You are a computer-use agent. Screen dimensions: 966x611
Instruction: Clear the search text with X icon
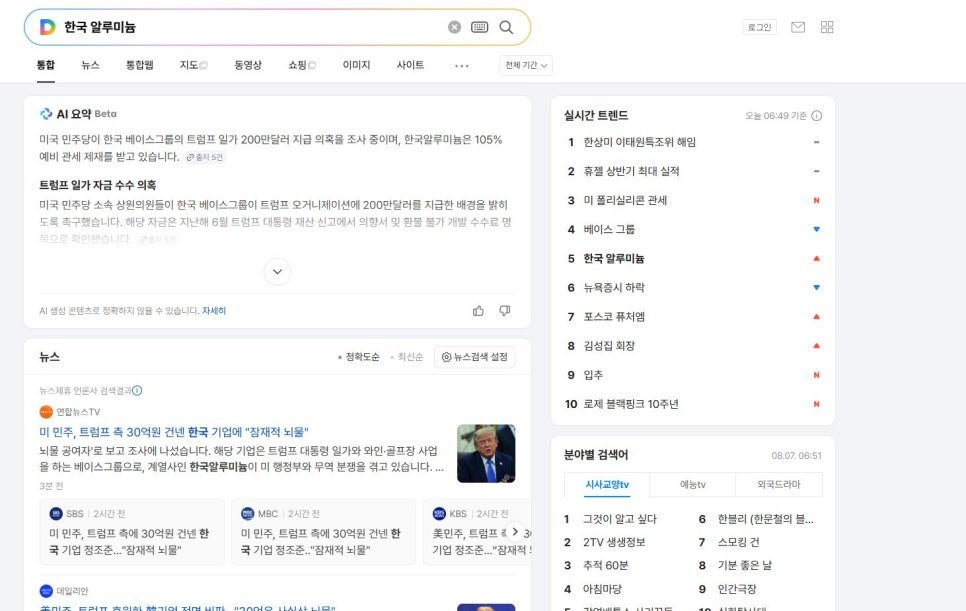454,27
